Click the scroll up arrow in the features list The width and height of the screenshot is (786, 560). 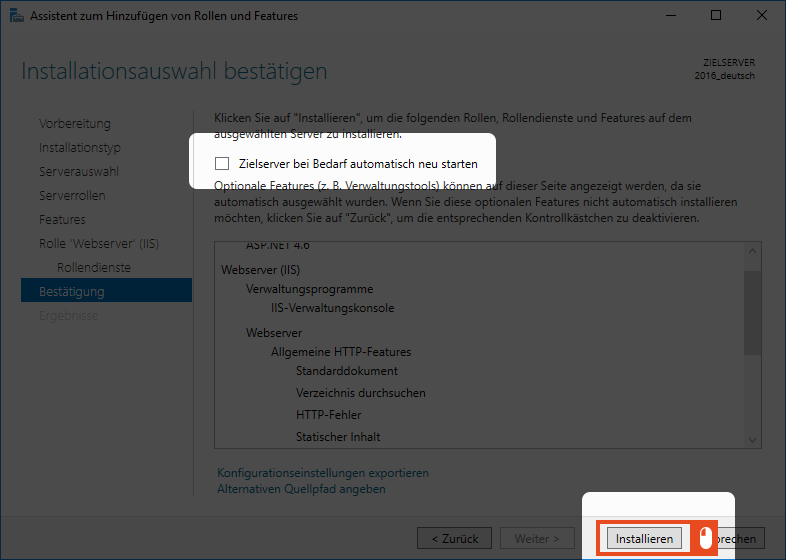753,249
